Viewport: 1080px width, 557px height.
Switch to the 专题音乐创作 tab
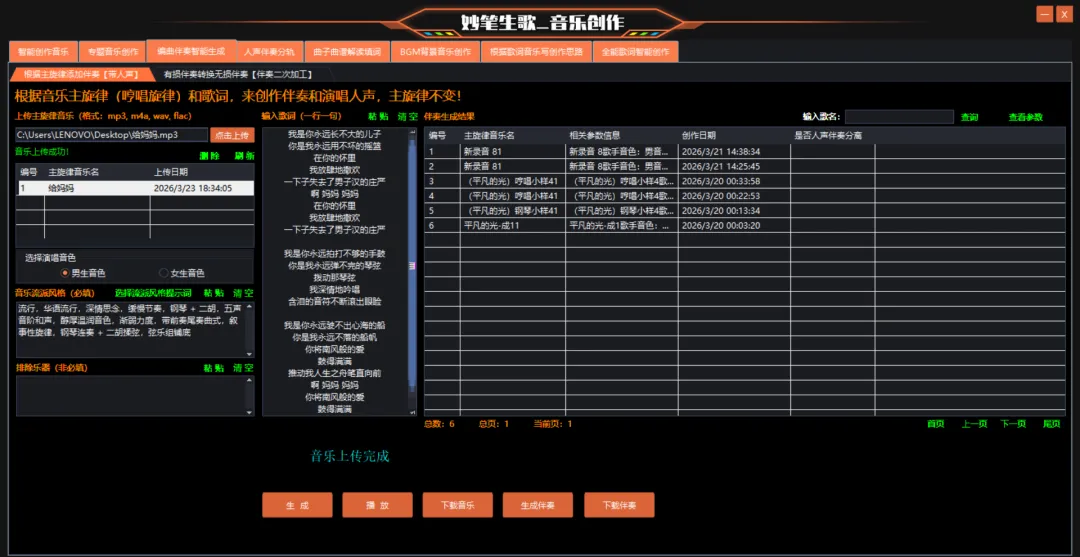tap(112, 52)
